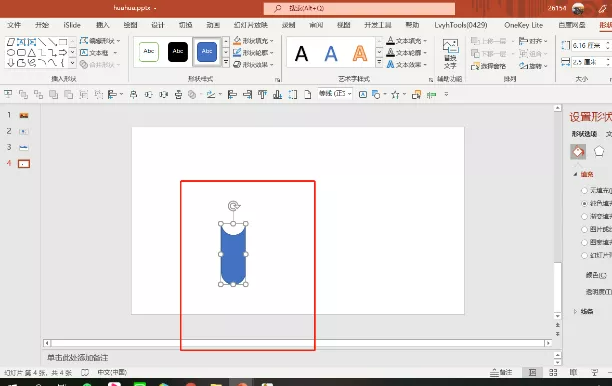Select the 渐变填充 gradient fill radio button

click(584, 216)
